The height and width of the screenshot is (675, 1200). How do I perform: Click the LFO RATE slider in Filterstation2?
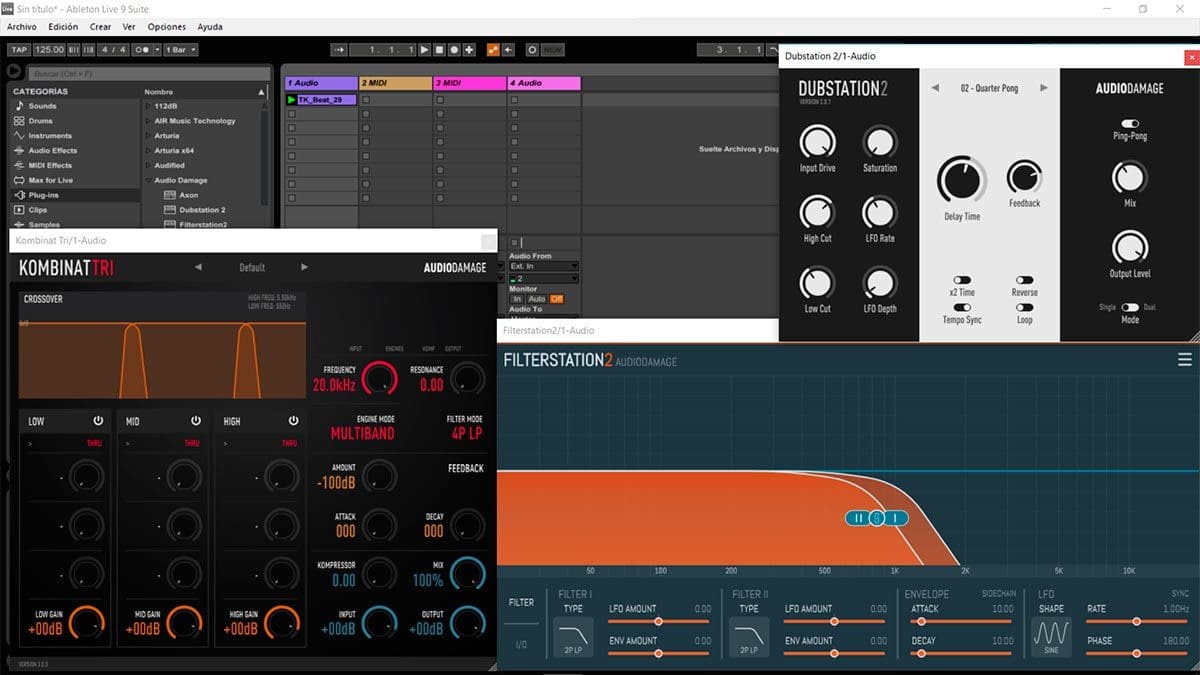[x=1137, y=621]
